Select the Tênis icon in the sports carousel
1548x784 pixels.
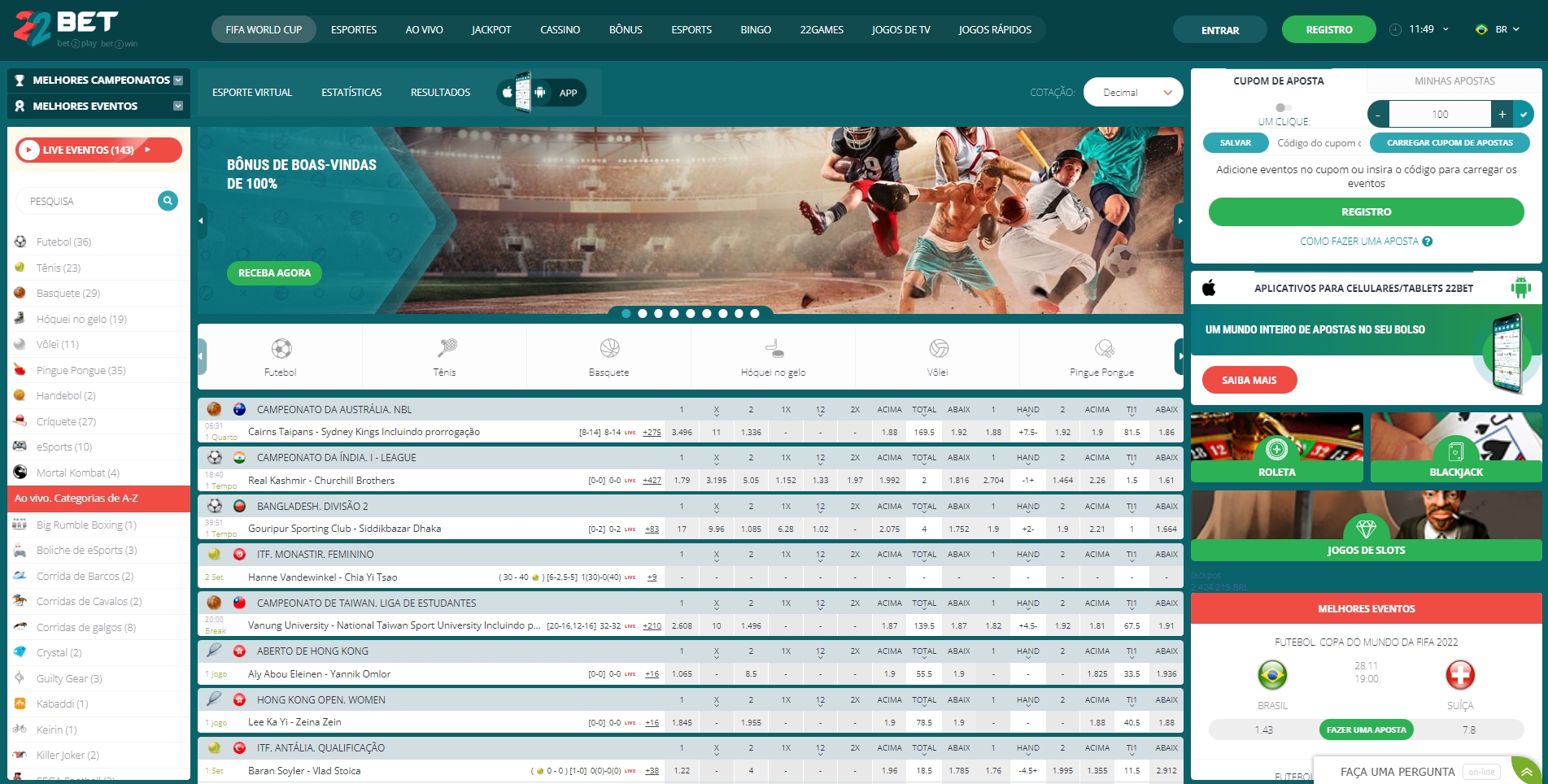443,349
